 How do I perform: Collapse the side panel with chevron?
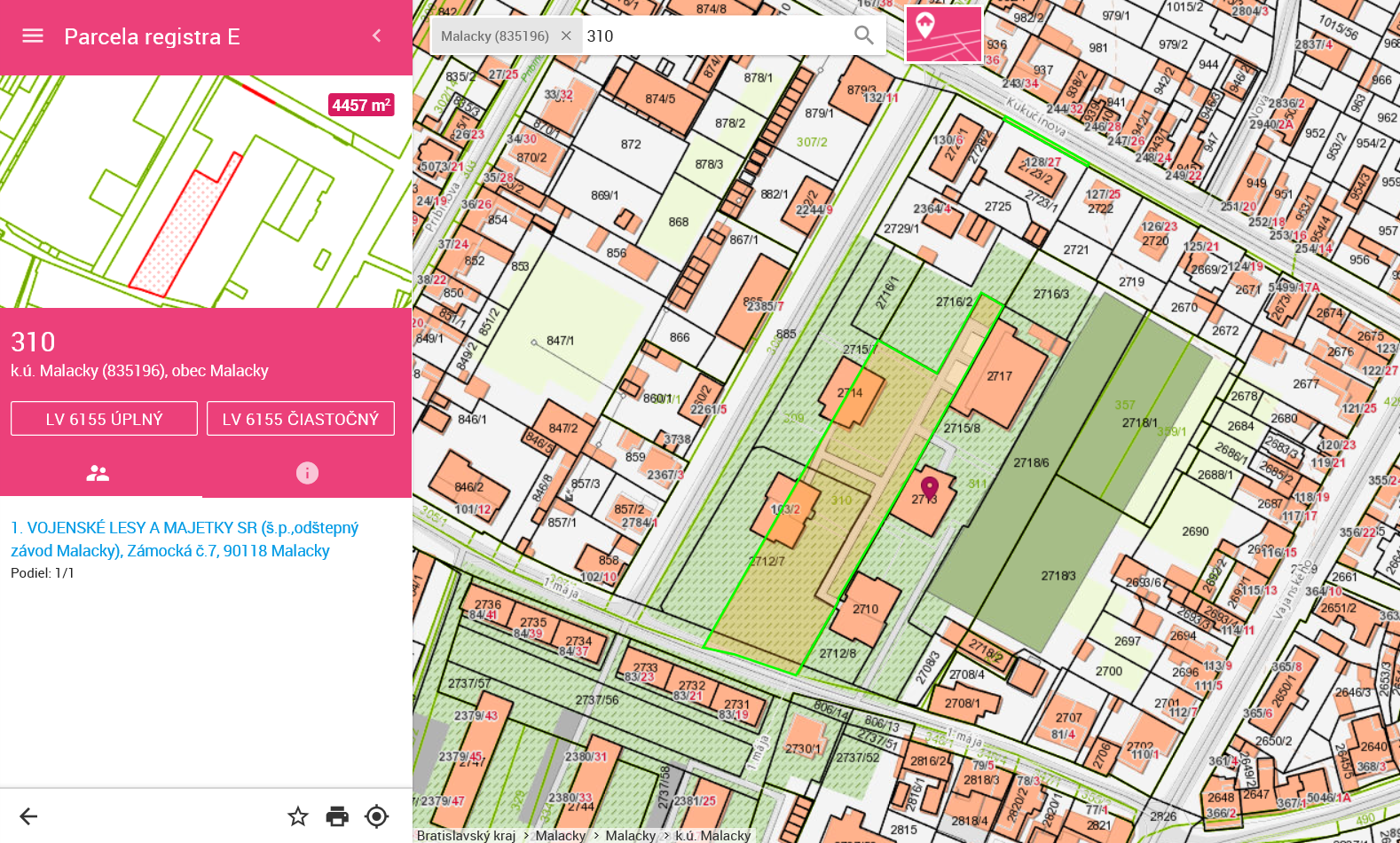[x=377, y=36]
